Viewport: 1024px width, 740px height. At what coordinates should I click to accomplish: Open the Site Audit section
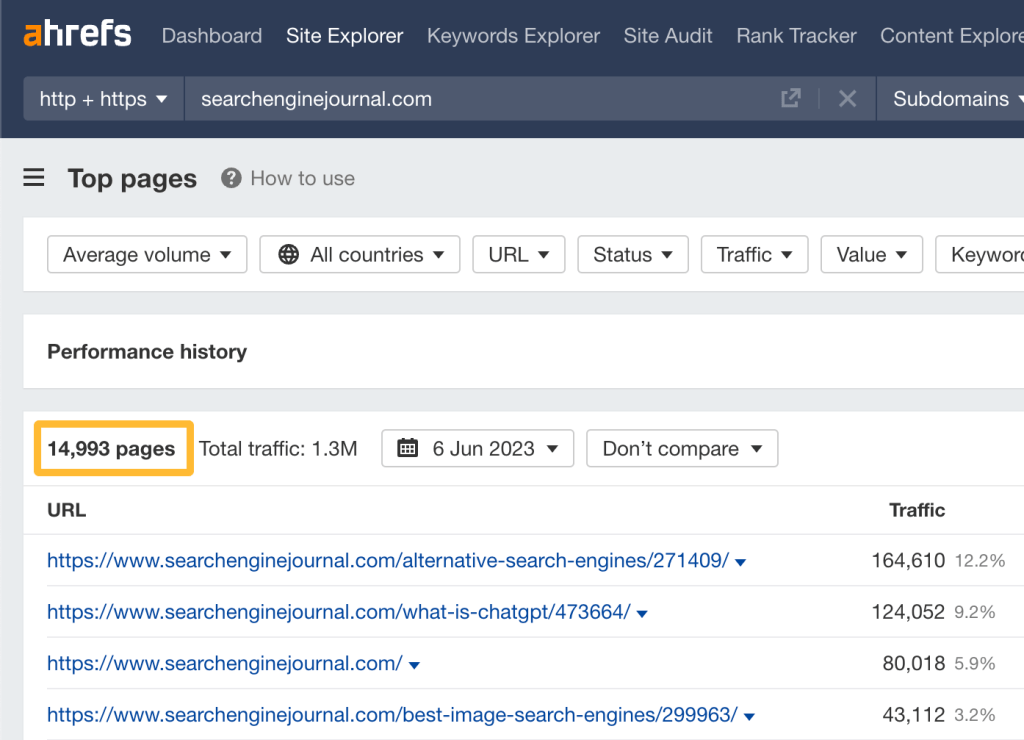coord(667,36)
